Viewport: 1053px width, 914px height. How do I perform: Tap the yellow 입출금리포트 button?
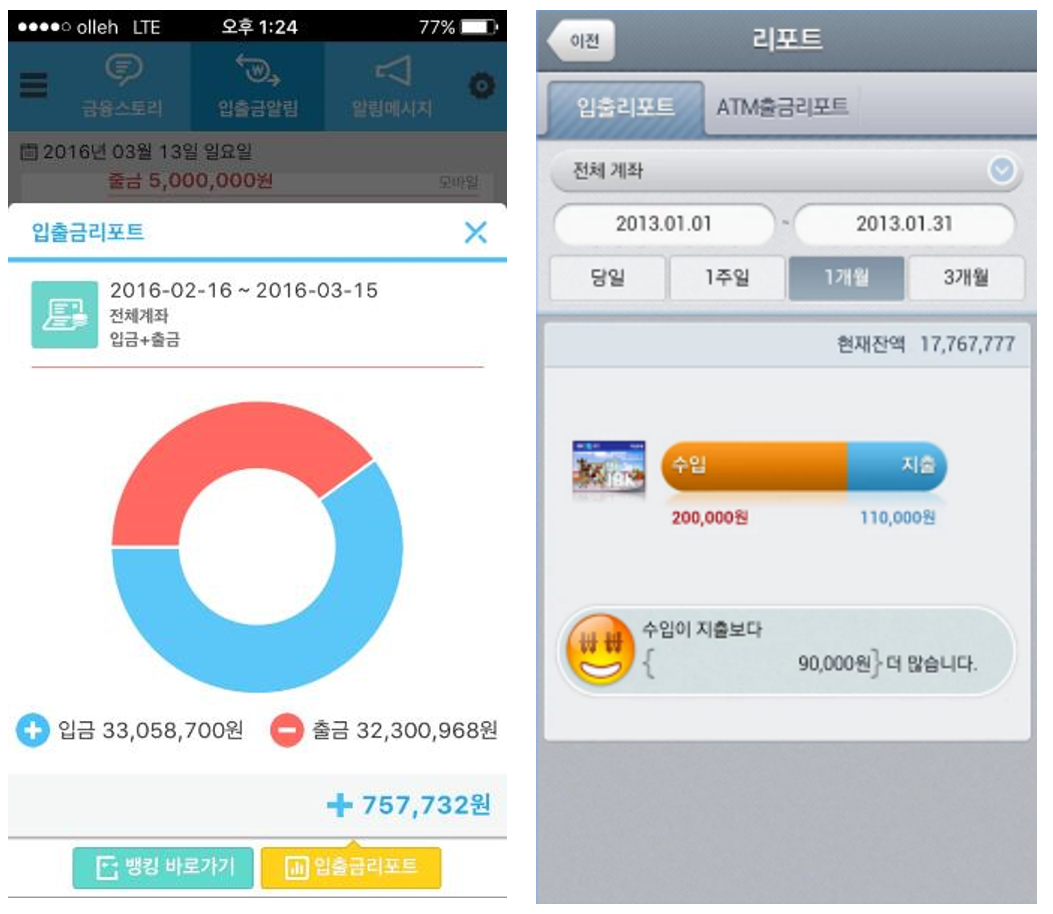click(351, 868)
